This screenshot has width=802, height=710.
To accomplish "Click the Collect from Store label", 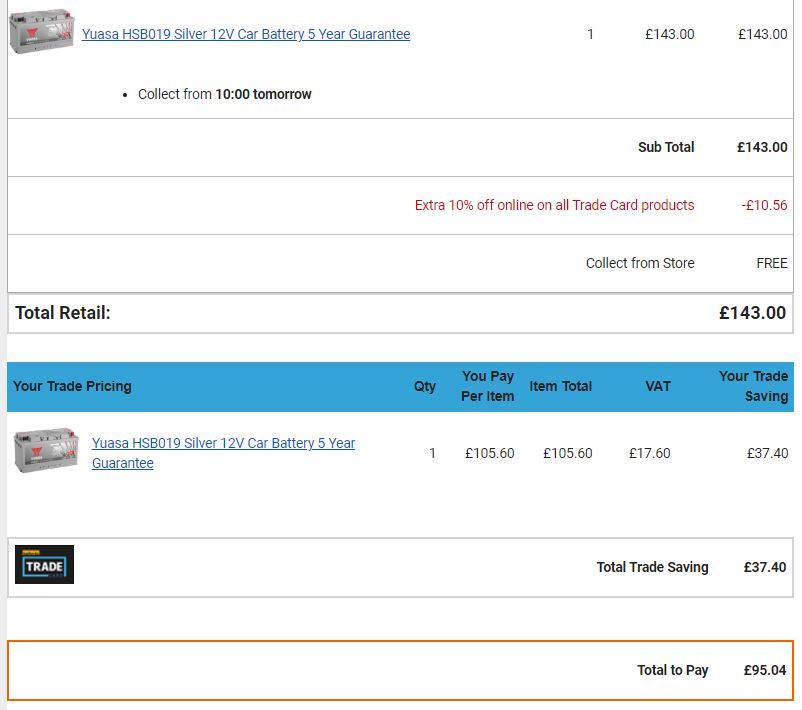I will [x=640, y=263].
